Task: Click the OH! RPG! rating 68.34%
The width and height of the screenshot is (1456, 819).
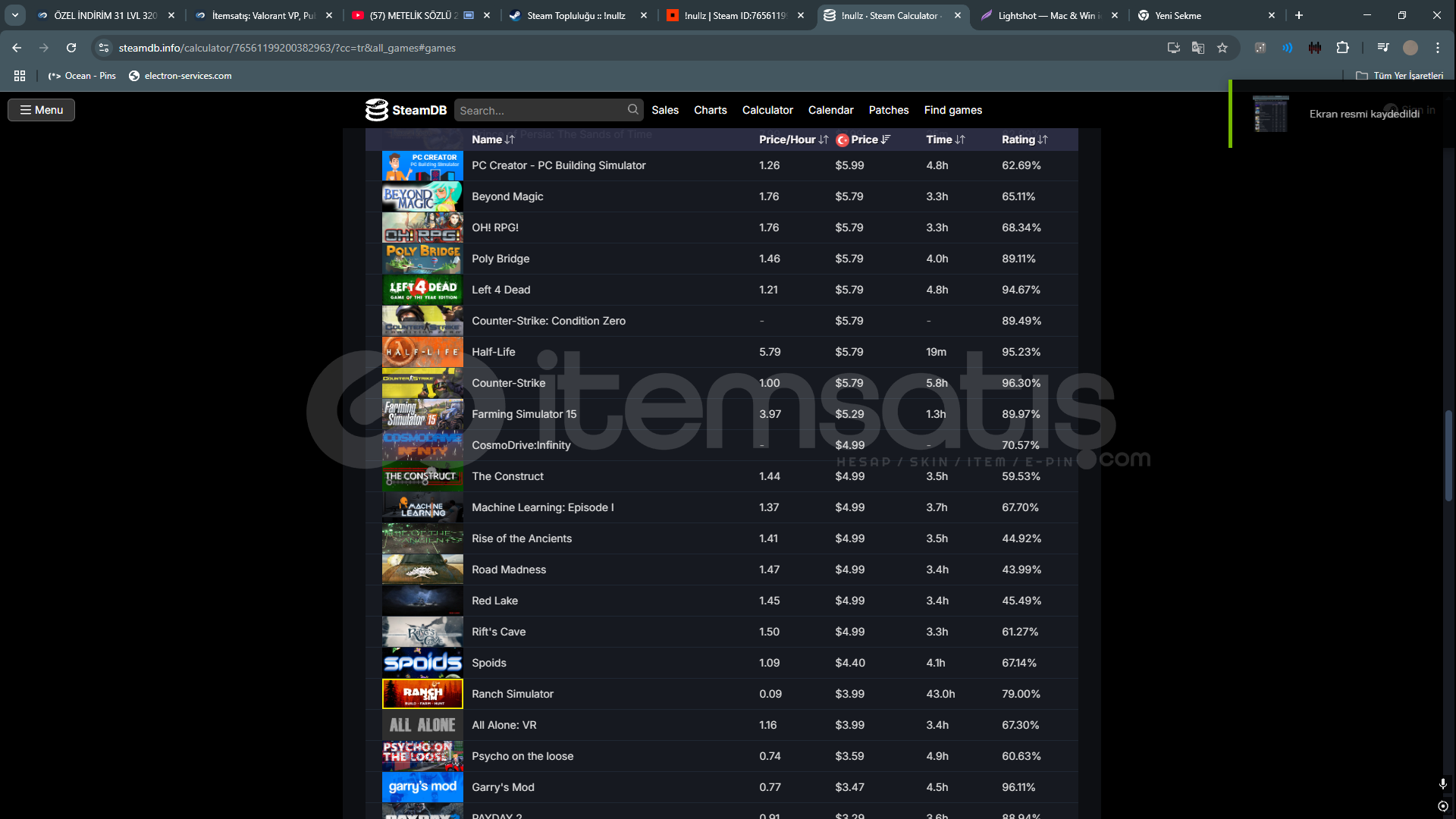Action: 1021,227
